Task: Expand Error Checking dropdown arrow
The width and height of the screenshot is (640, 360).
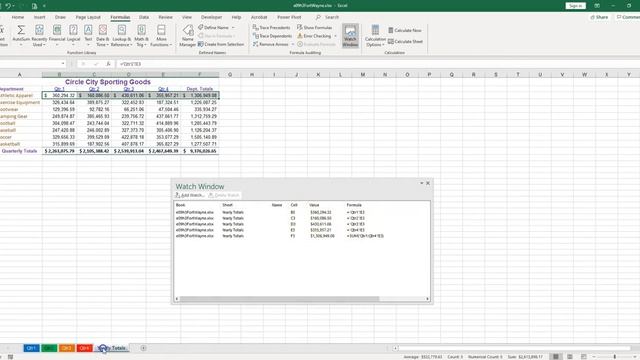Action: (x=336, y=36)
